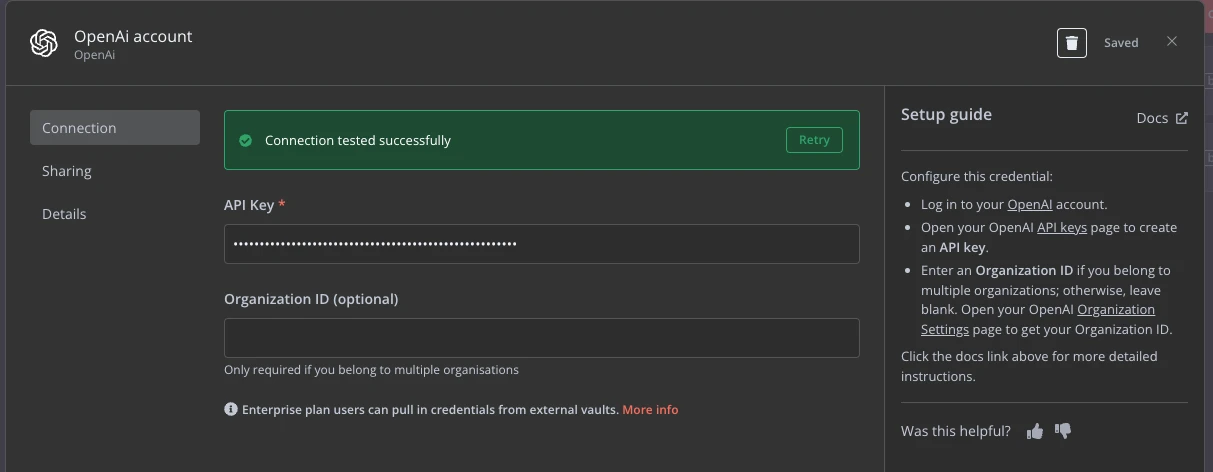Retry the connection test

(x=814, y=140)
